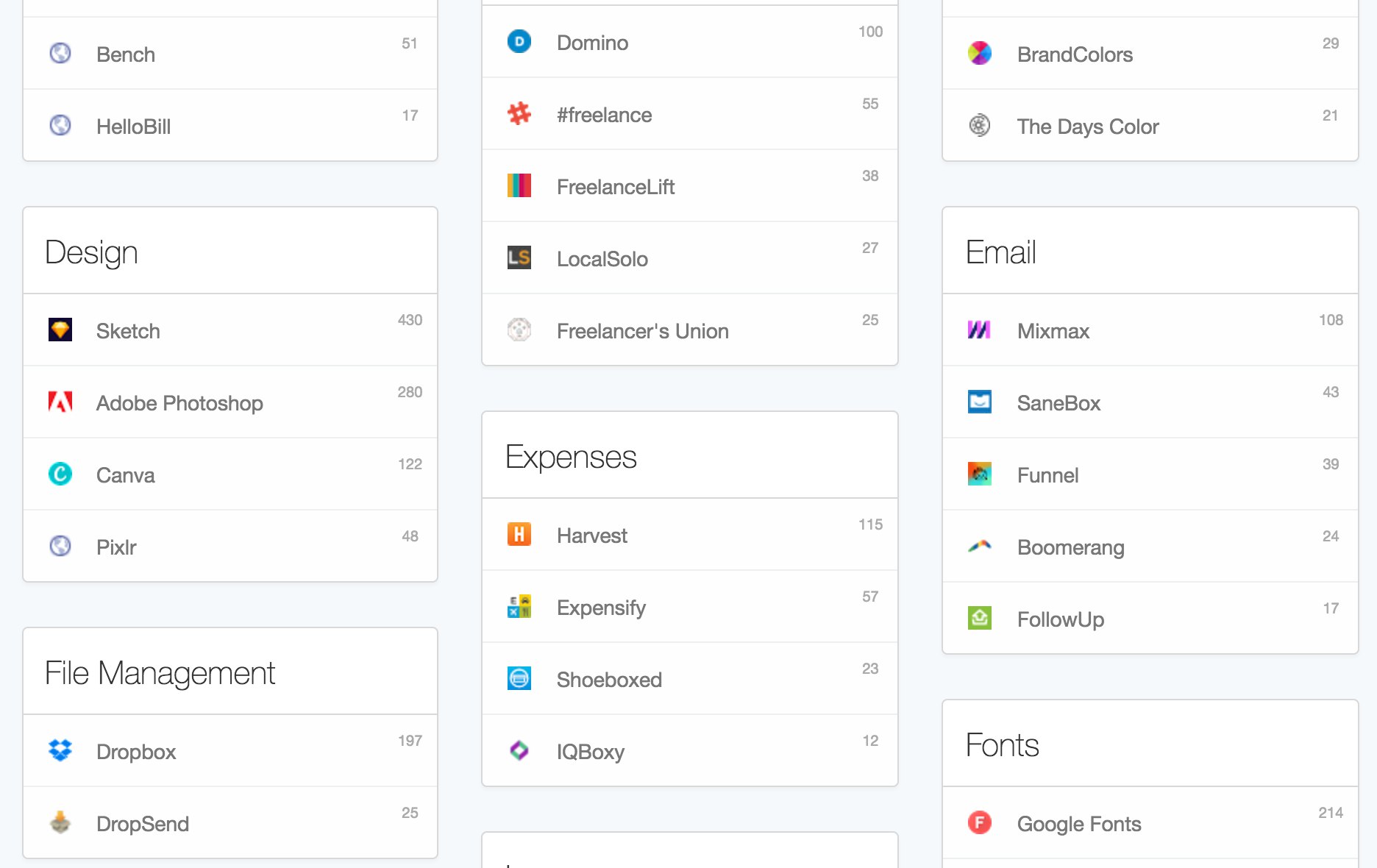Open the Freelancer's Union link
1377x868 pixels.
643,331
